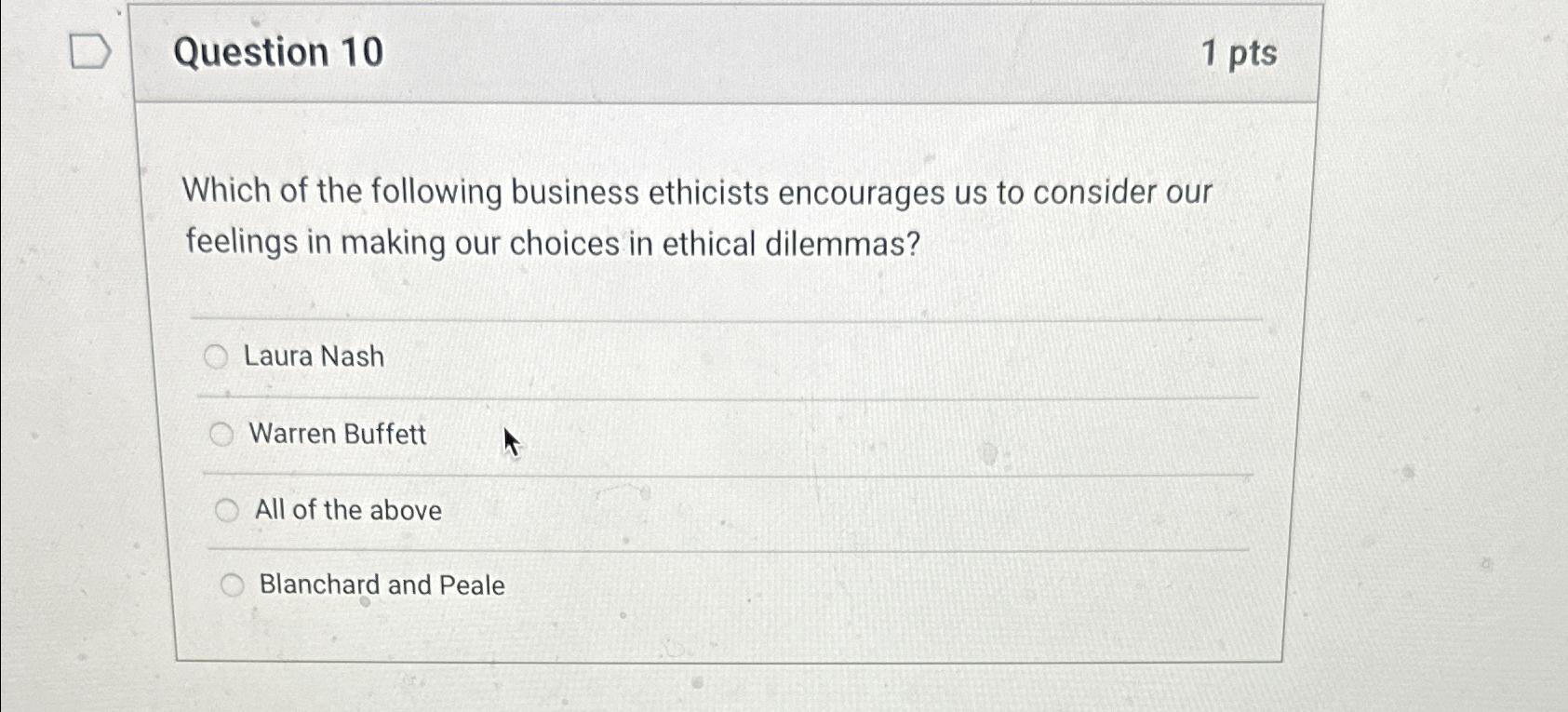Click the bookmark arrow beside Question 10
The height and width of the screenshot is (712, 1568).
tap(89, 53)
